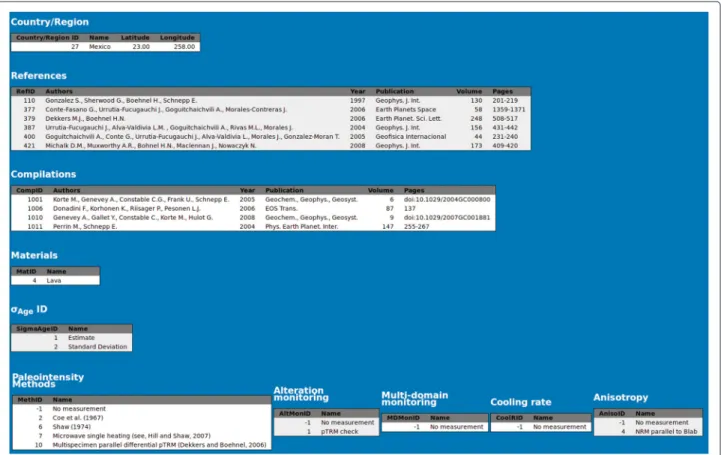This screenshot has height=455, width=721.
Task: Click the AnisoID column header
Action: (612, 414)
